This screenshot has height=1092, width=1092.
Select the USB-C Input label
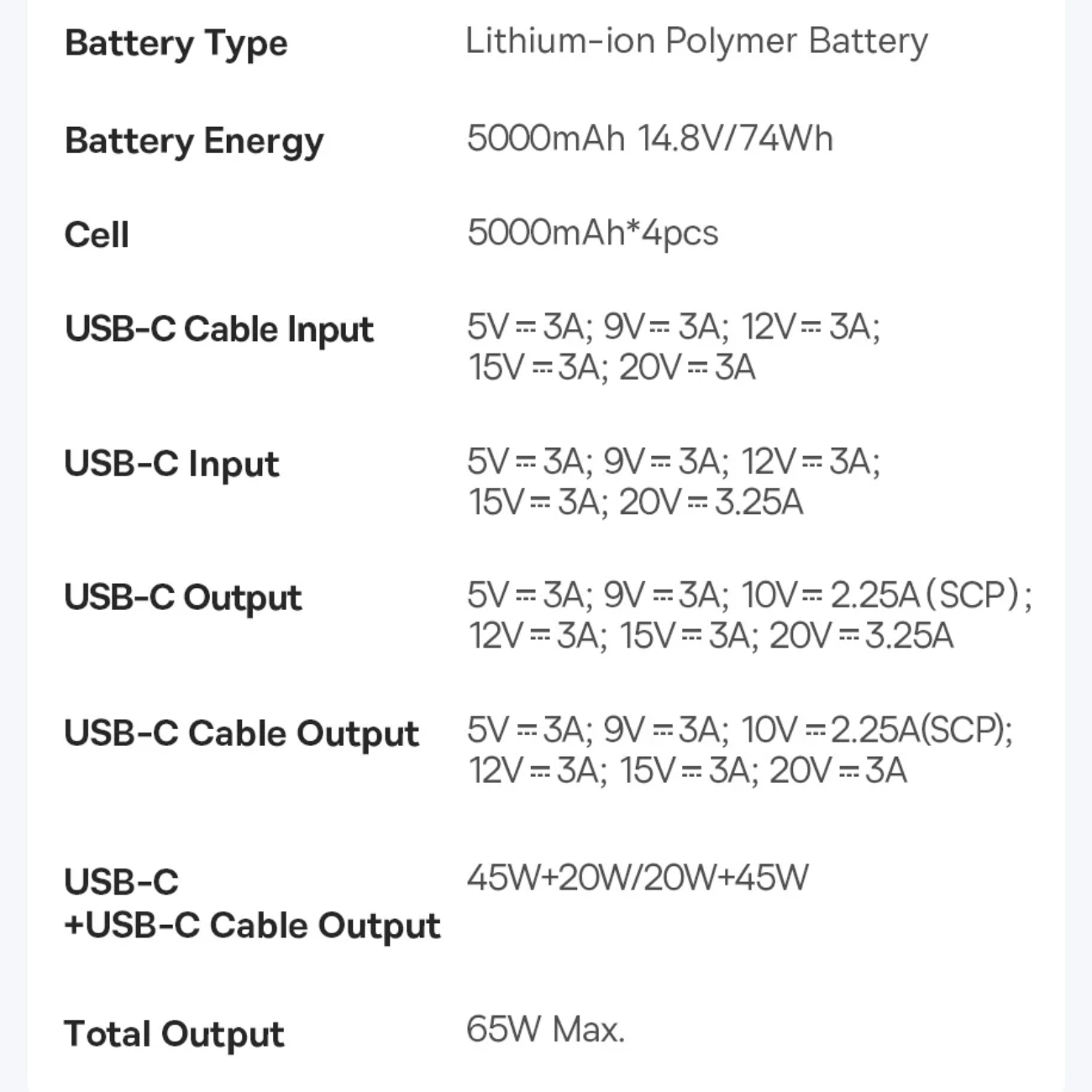point(171,464)
